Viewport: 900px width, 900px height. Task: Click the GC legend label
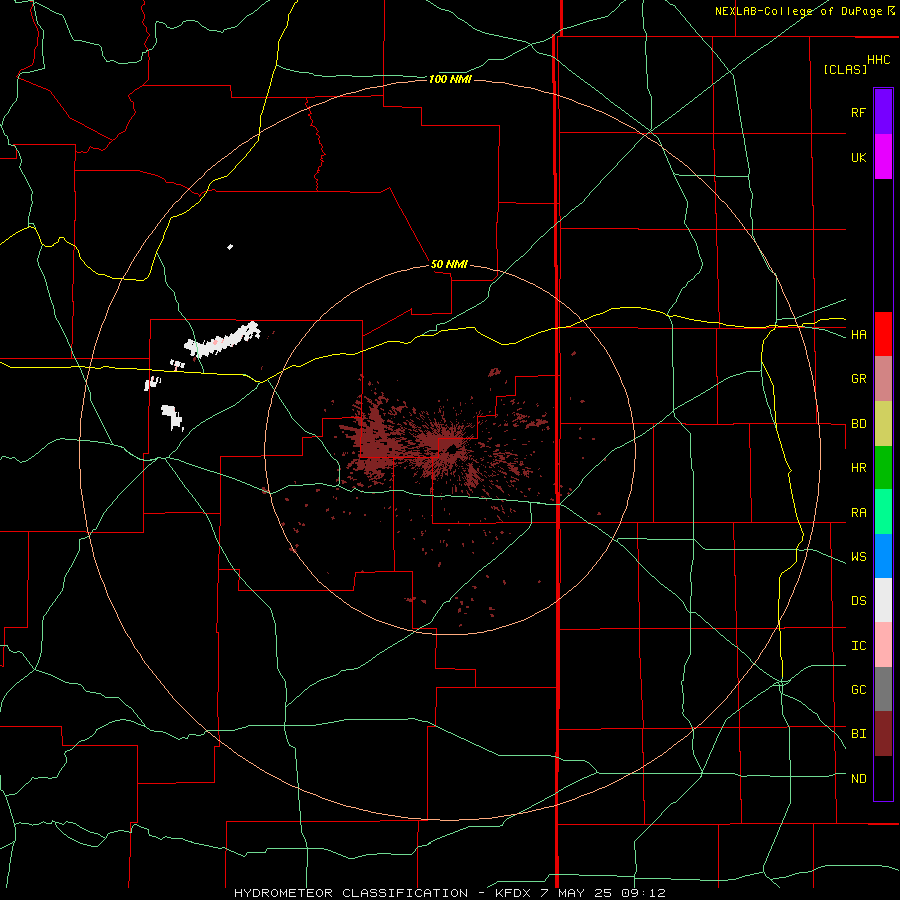[x=858, y=690]
